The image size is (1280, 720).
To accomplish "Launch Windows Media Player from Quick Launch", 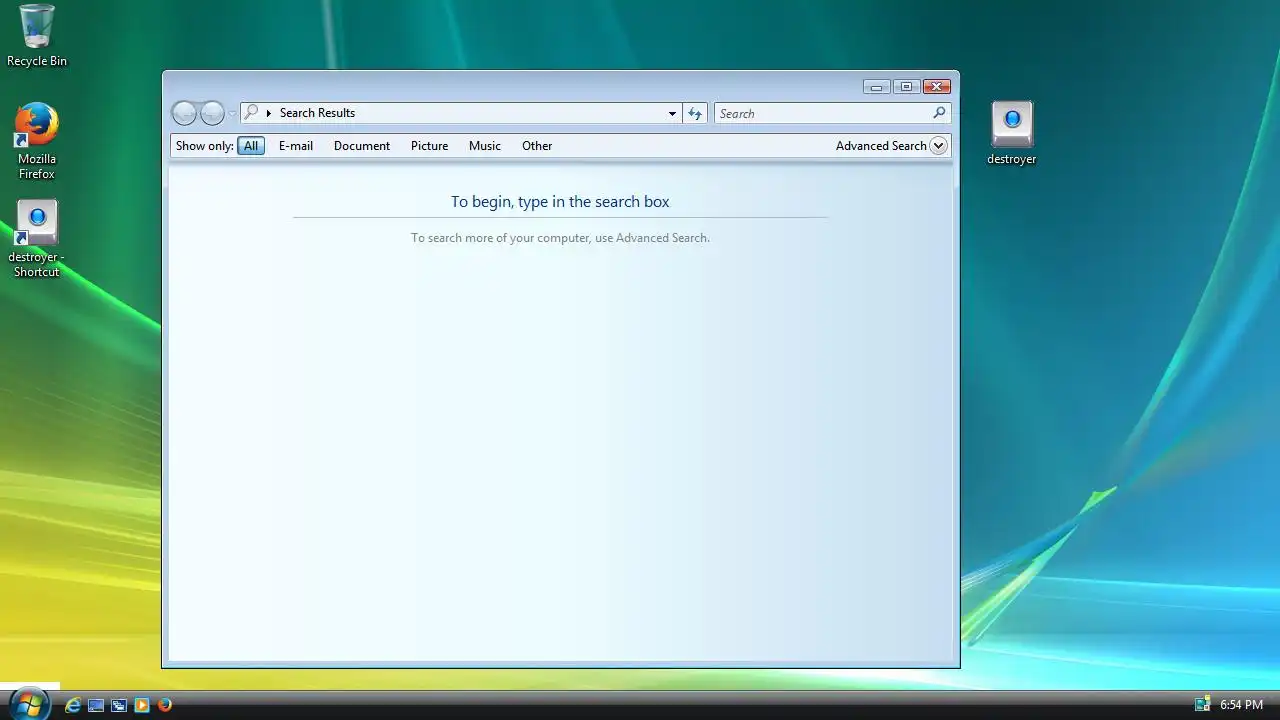I will coord(142,705).
